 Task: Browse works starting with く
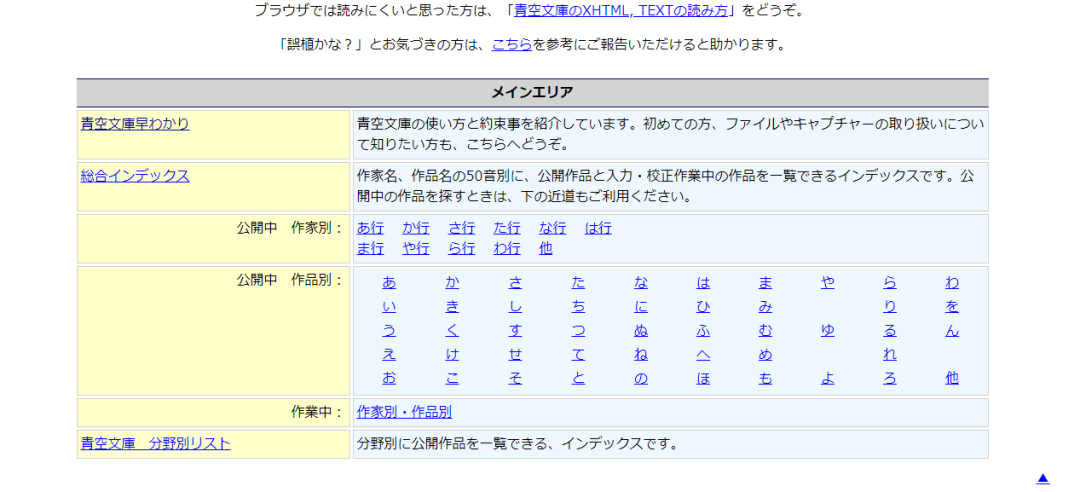point(453,331)
